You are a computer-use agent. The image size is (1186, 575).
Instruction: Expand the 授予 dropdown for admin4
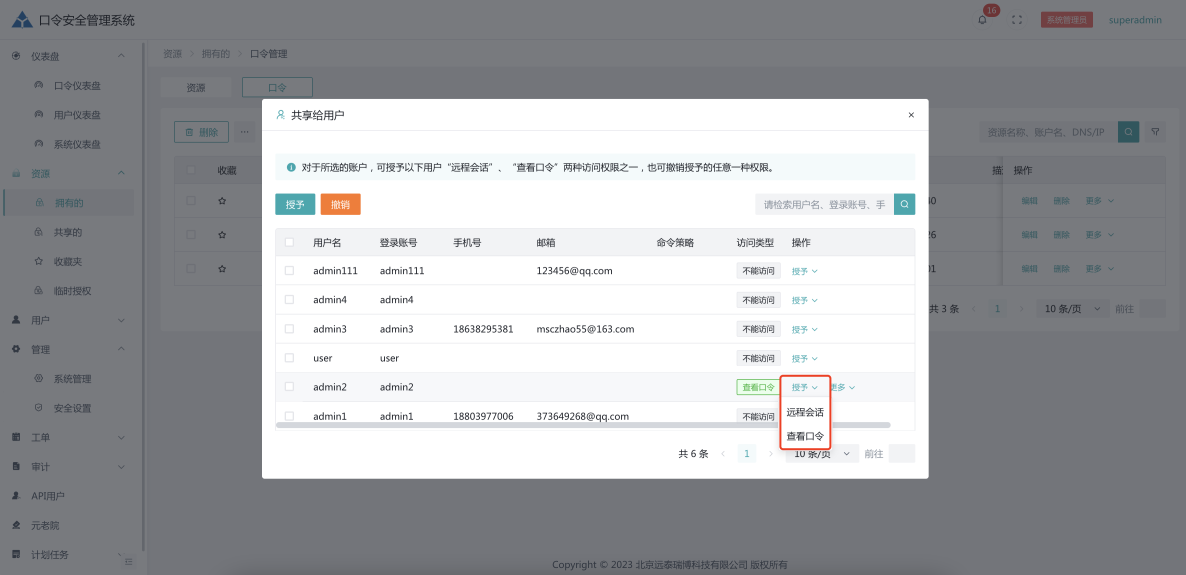coord(804,300)
